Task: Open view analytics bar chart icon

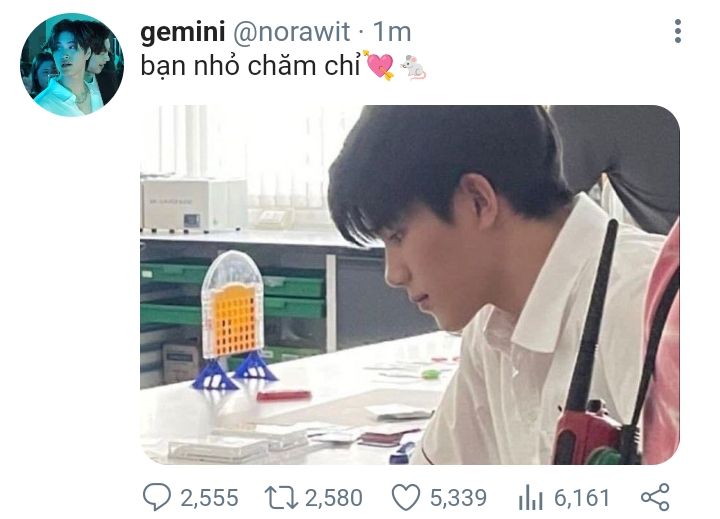Action: coord(530,497)
